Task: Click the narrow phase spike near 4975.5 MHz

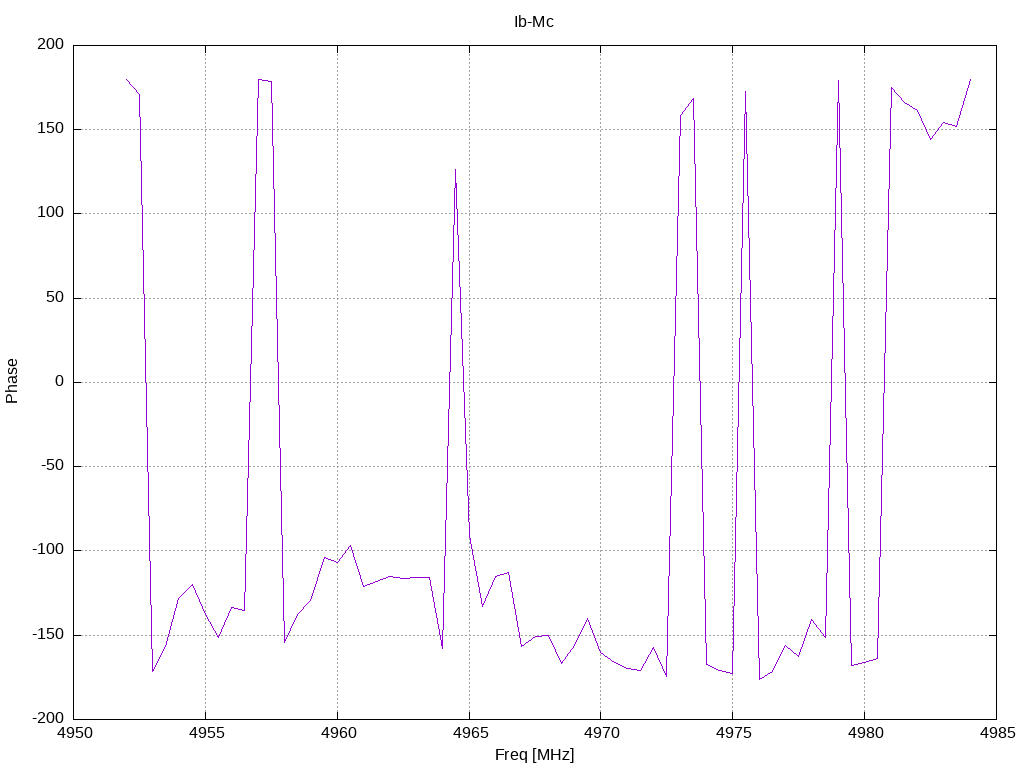Action: (x=745, y=93)
